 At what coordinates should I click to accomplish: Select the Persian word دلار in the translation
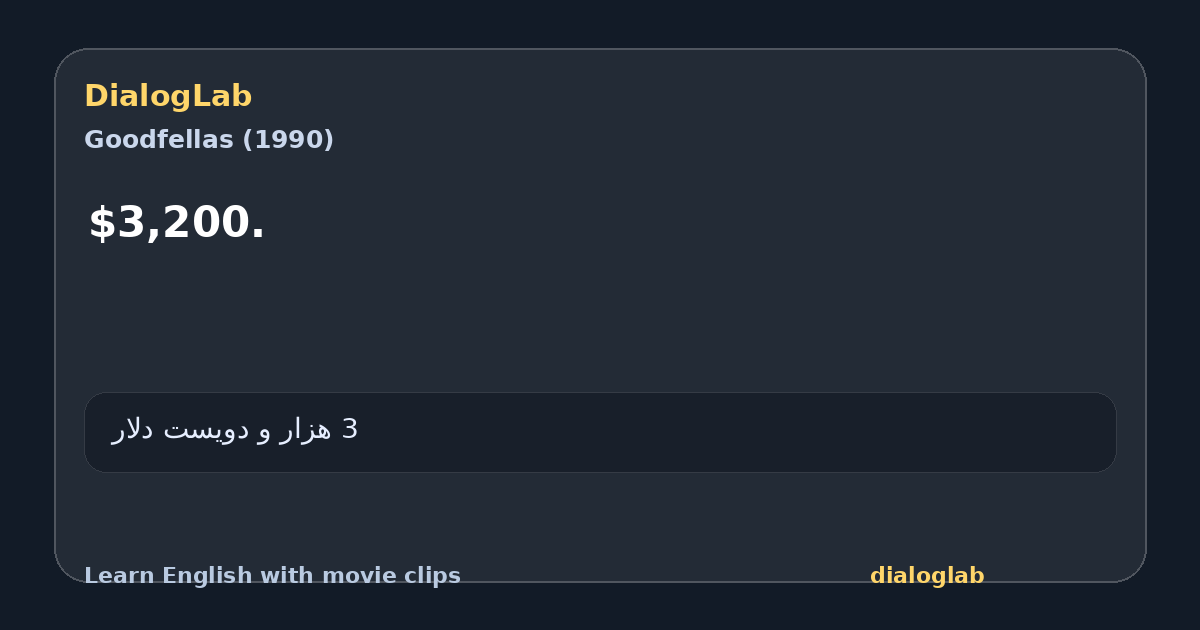[x=132, y=430]
